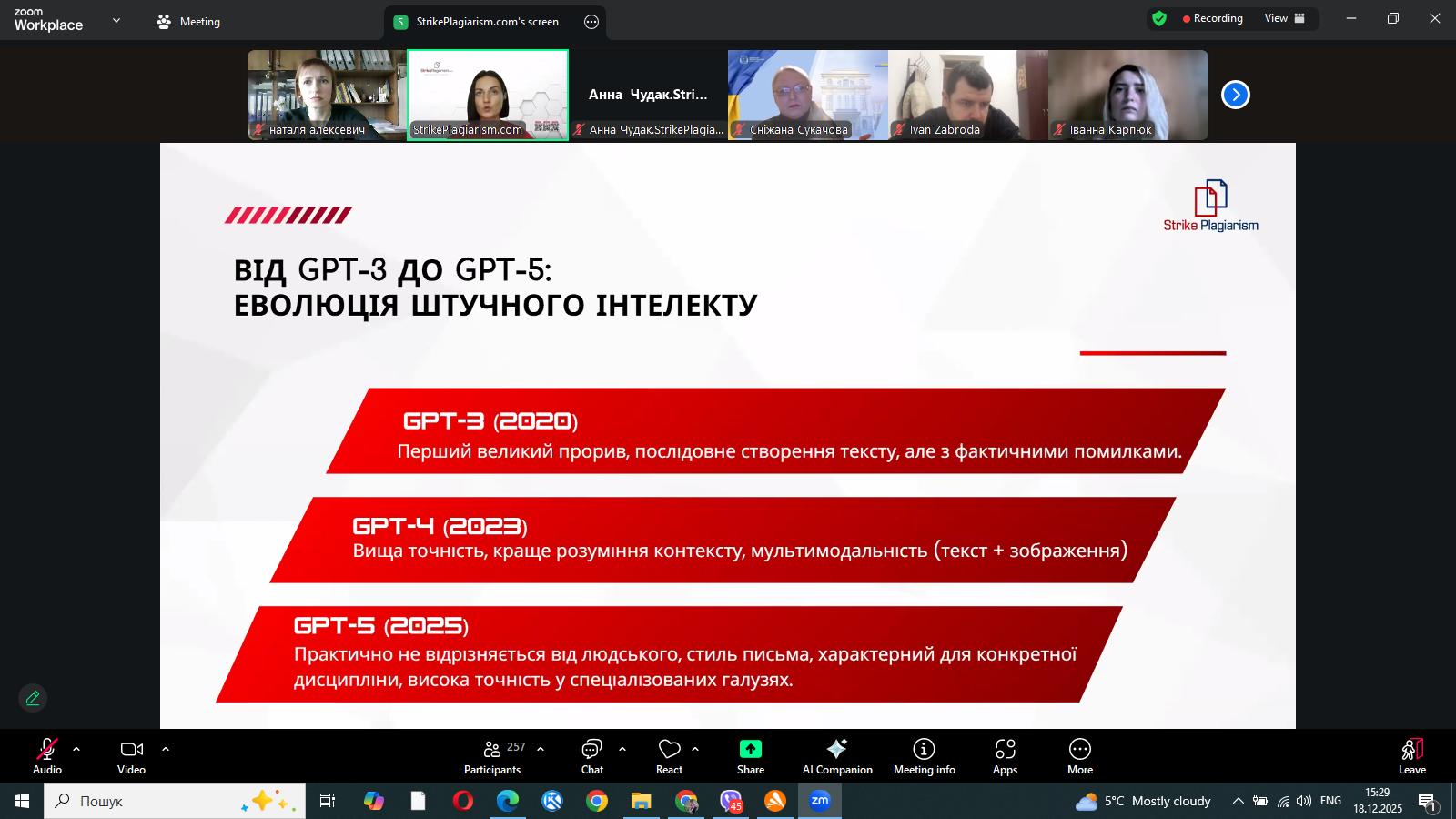Select Ivan Zabroda's video thumbnail

(968, 95)
